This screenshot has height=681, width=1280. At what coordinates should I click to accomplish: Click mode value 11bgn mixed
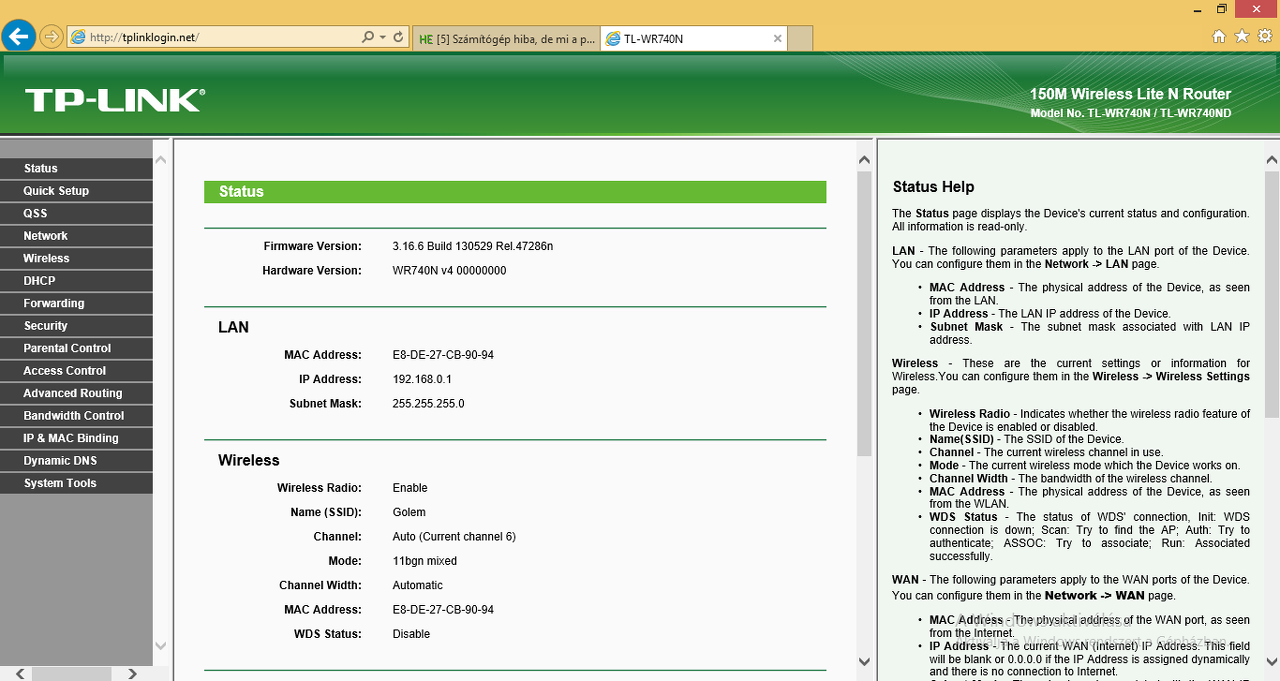[424, 561]
